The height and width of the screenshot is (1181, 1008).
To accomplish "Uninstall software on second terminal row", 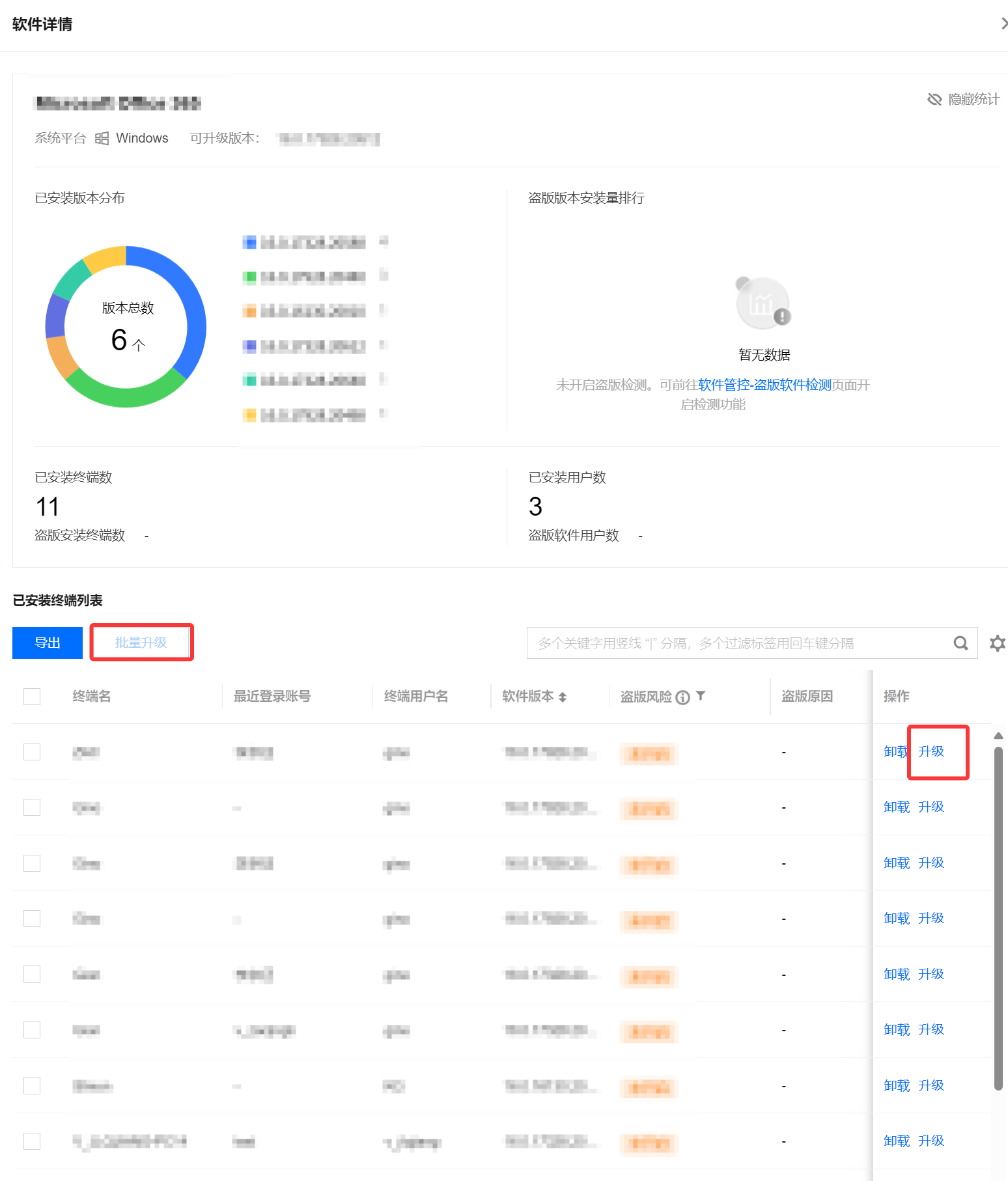I will click(896, 807).
